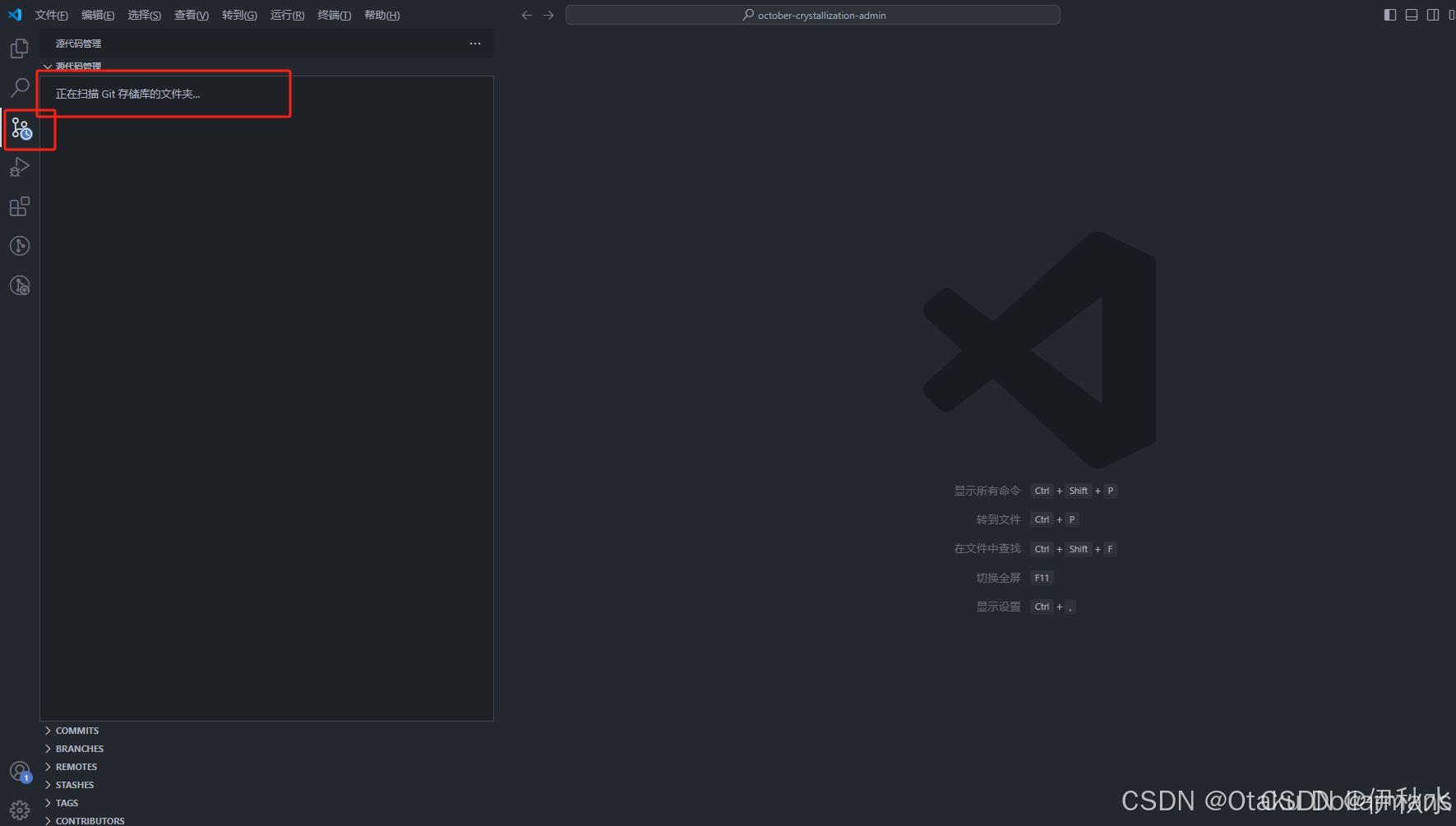1456x826 pixels.
Task: Click the 转到文件 shortcut hint
Action: 998,519
